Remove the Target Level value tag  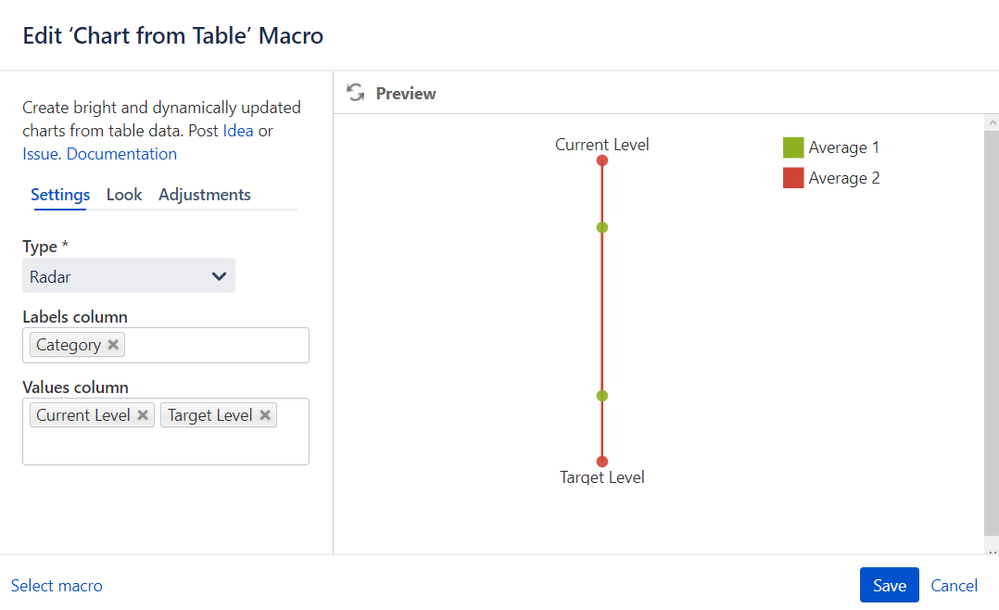pyautogui.click(x=265, y=415)
